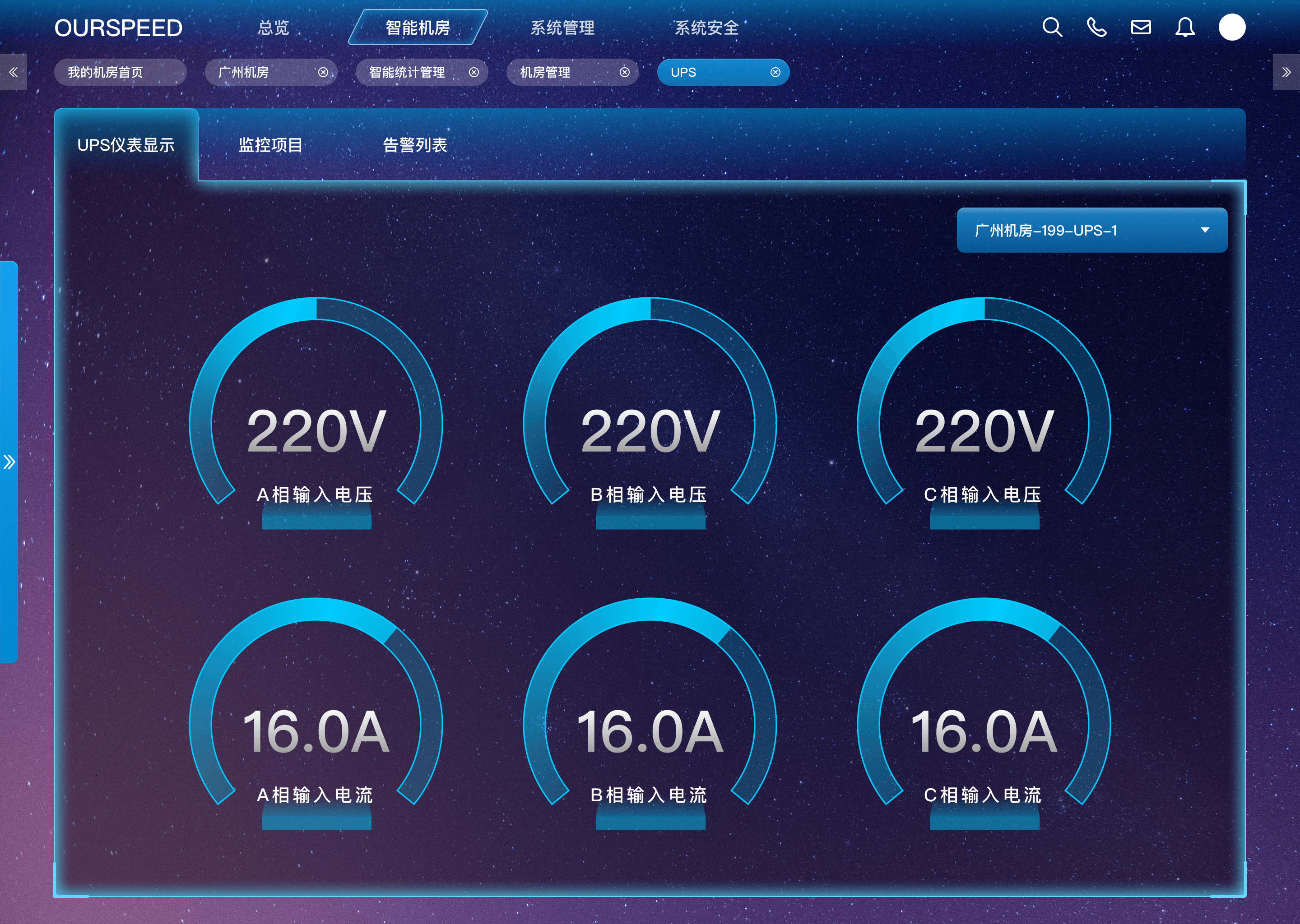
Task: Close the 智能统计管理 tag
Action: click(474, 72)
